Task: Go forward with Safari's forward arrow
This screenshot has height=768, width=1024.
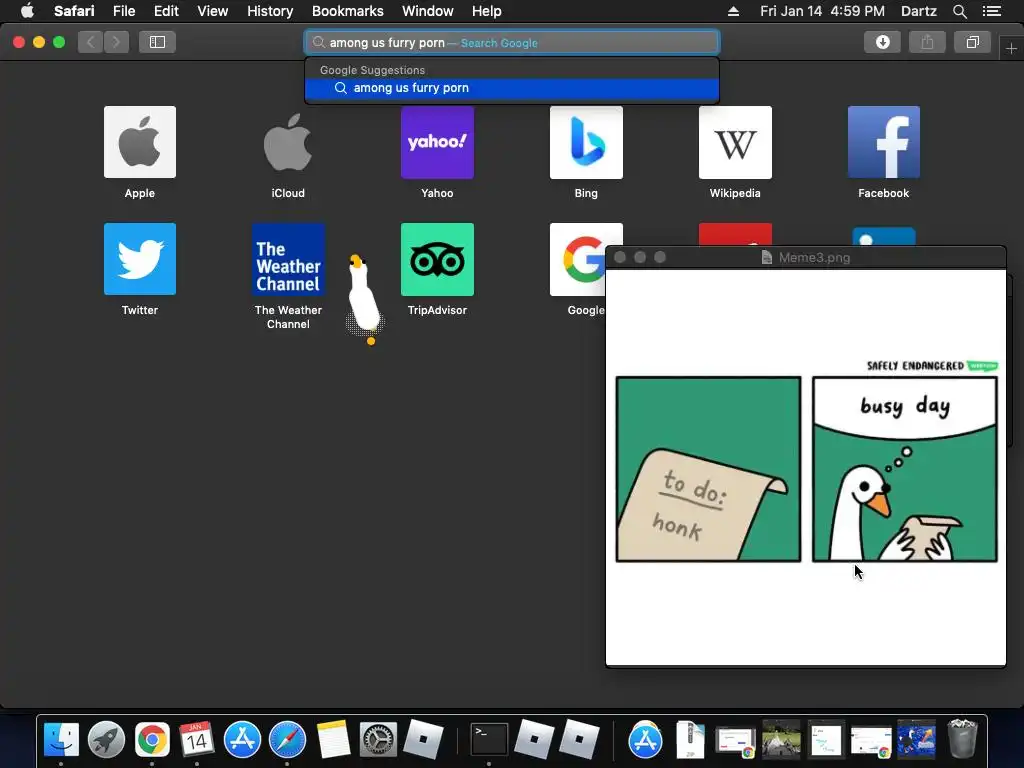Action: (116, 42)
